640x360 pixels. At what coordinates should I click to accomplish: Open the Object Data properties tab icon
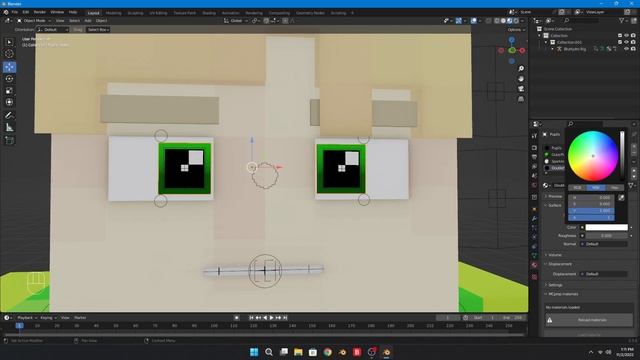click(x=534, y=256)
